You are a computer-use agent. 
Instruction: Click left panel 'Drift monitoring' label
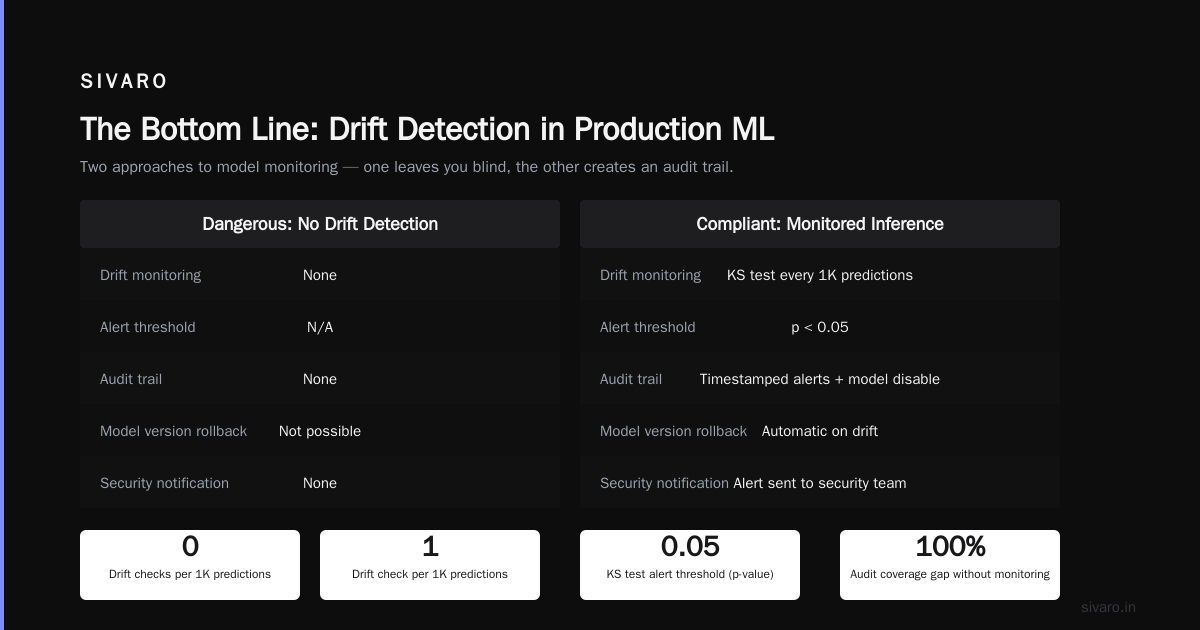click(150, 275)
